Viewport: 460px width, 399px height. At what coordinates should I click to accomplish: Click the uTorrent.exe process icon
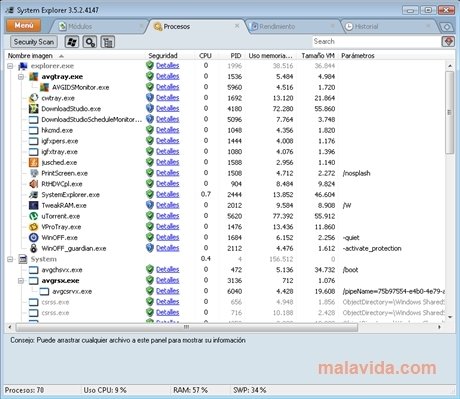(33, 216)
